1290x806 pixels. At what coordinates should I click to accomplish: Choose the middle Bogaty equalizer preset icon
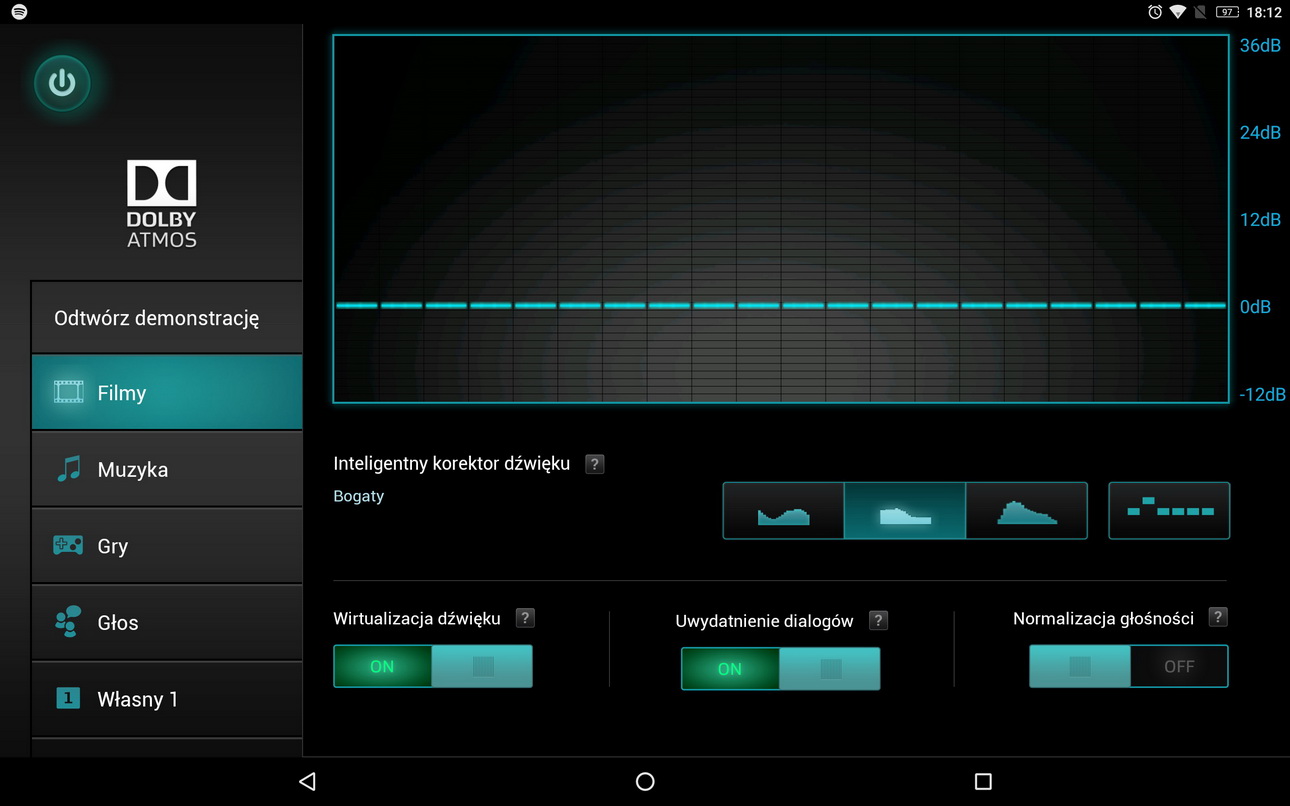tap(905, 511)
